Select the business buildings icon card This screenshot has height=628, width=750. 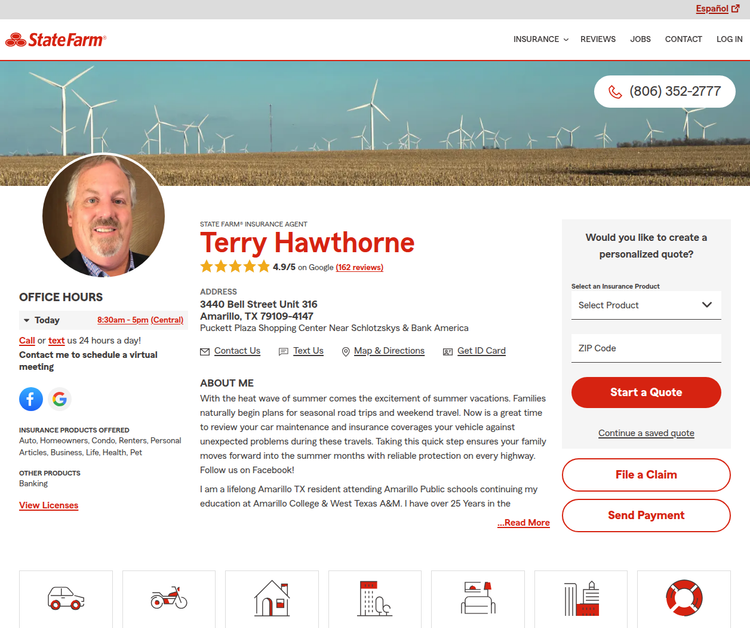[x=581, y=598]
